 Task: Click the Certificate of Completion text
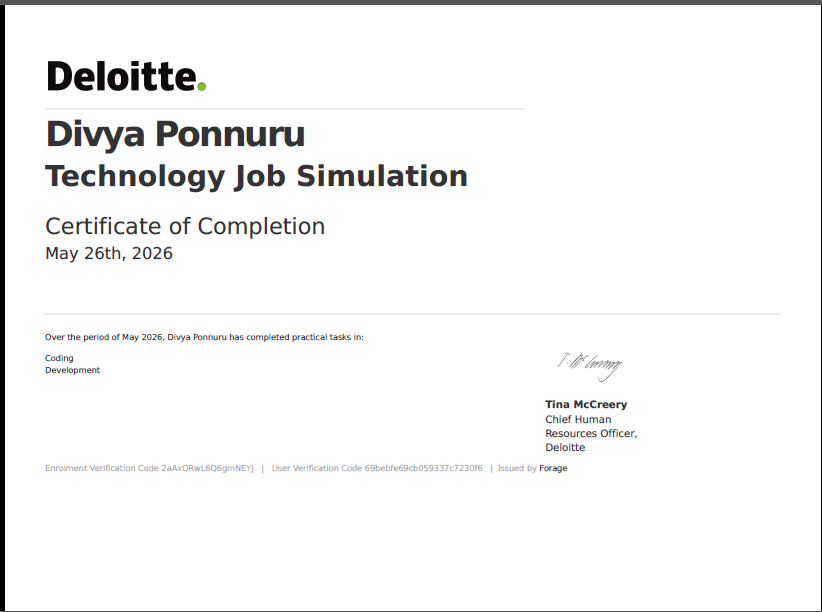tap(185, 227)
